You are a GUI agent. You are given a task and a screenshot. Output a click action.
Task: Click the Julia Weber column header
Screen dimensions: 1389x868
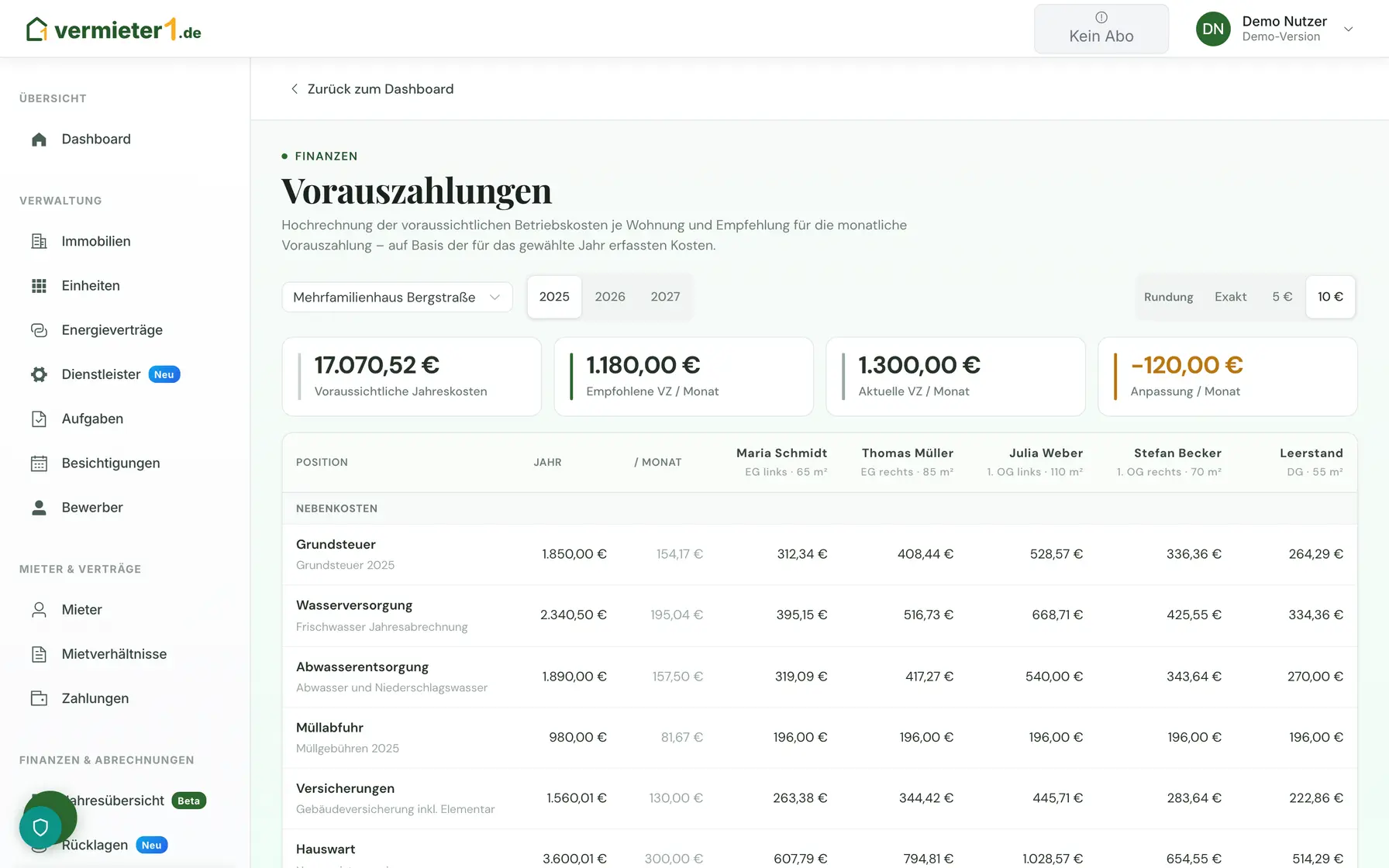(1035, 462)
